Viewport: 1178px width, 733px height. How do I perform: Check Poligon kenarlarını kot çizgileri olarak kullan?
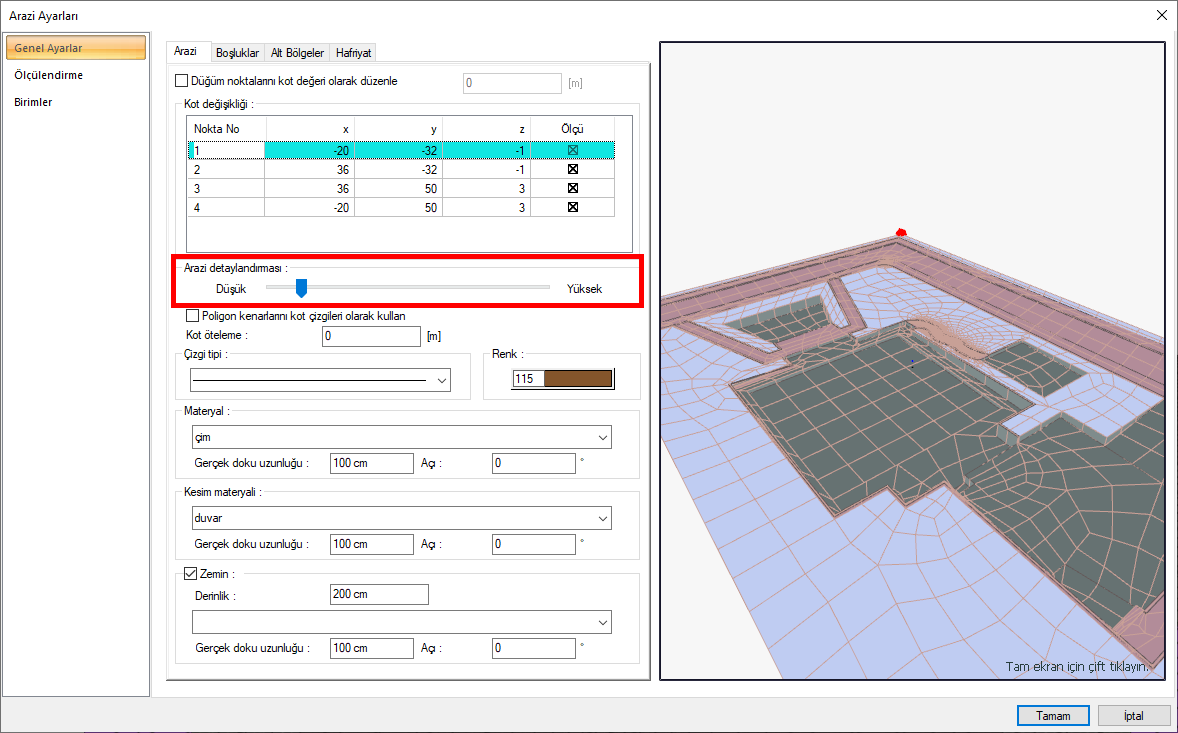tap(193, 316)
